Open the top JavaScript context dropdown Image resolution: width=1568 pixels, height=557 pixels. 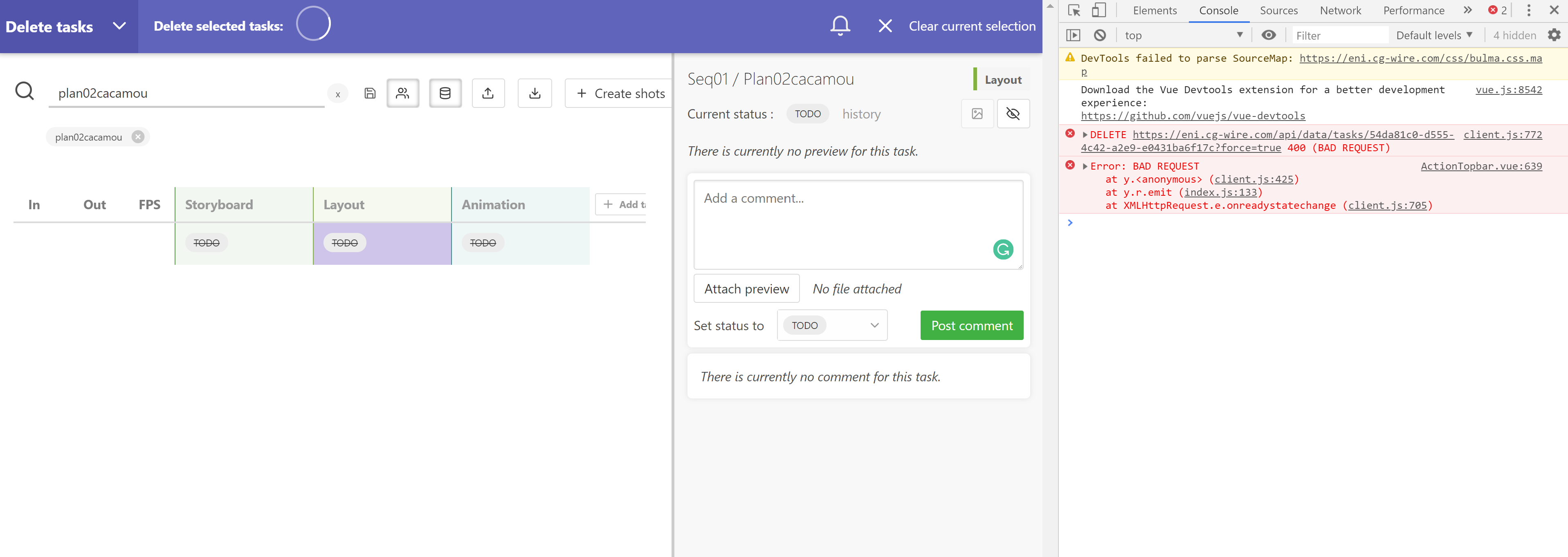pyautogui.click(x=1183, y=35)
